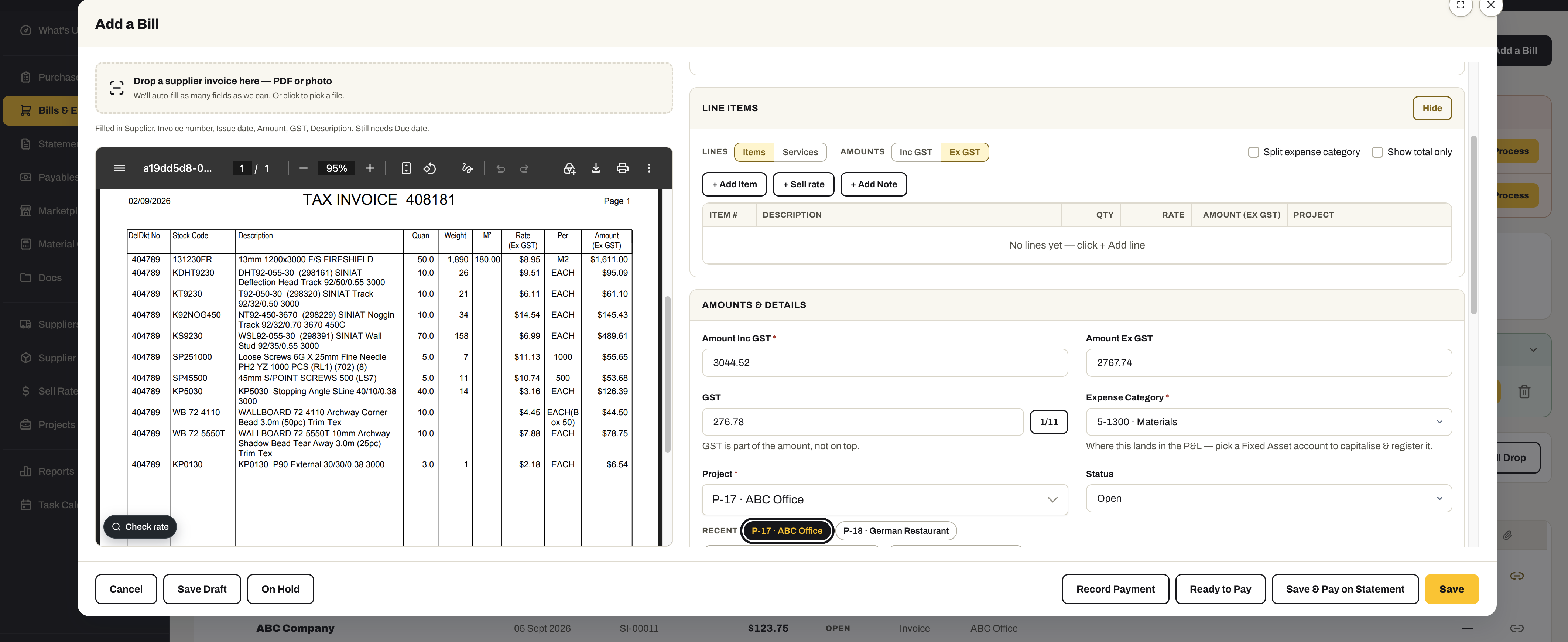
Task: Put the bill On Hold
Action: point(280,589)
